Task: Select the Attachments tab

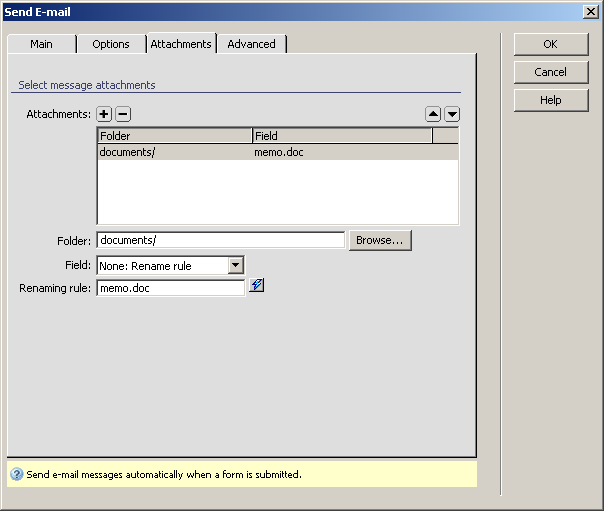Action: click(x=181, y=44)
